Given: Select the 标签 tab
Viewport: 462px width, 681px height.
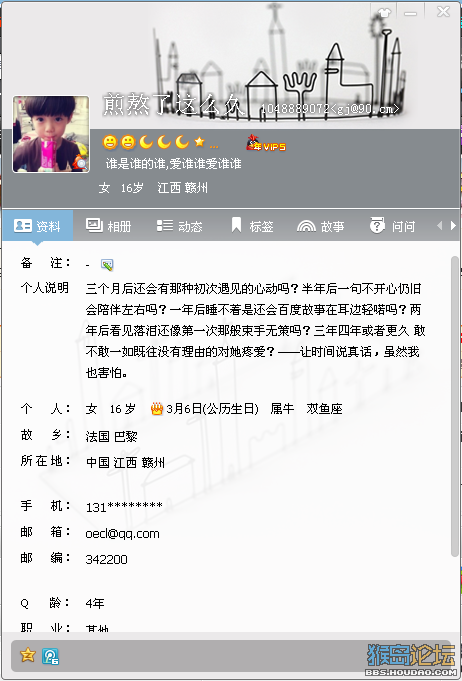Looking at the screenshot, I should point(252,226).
